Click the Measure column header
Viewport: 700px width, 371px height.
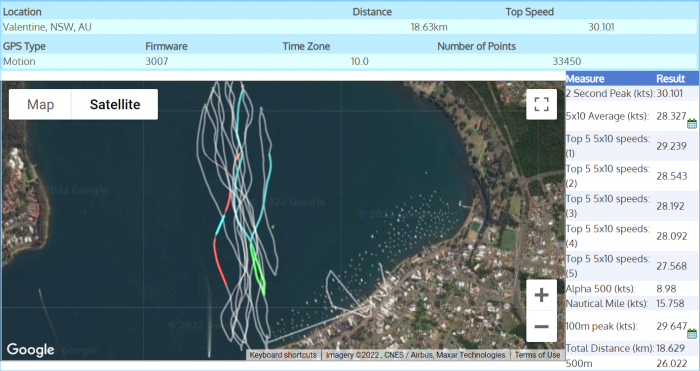point(585,79)
